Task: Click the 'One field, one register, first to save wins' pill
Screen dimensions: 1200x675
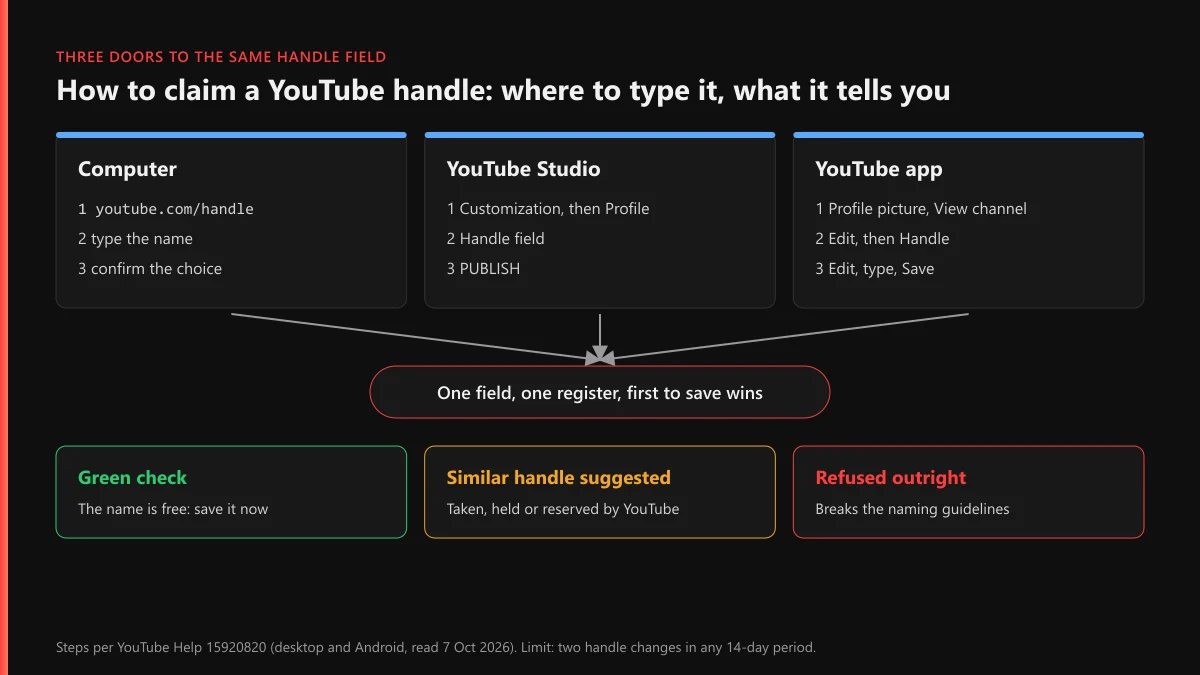Action: pyautogui.click(x=600, y=392)
